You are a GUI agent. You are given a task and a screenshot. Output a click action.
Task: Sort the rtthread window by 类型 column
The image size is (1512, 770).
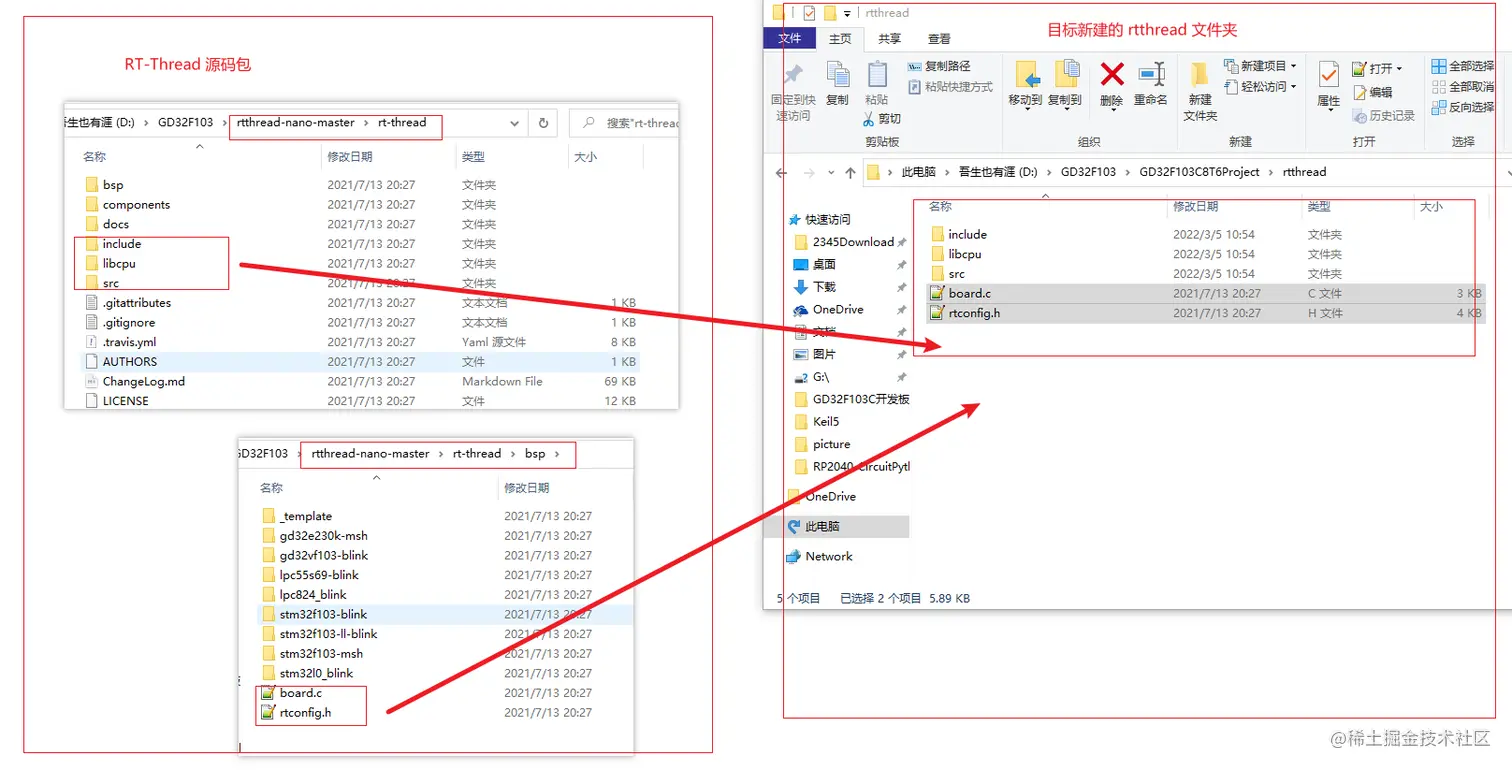pyautogui.click(x=1319, y=206)
